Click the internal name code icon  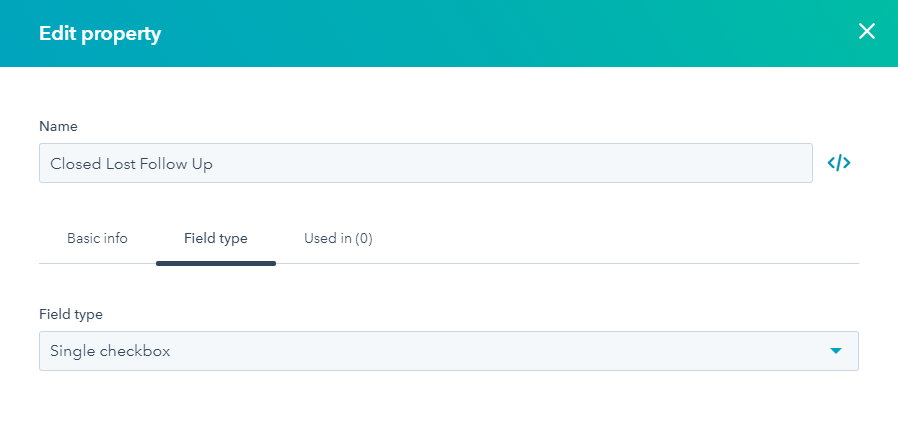pos(839,163)
